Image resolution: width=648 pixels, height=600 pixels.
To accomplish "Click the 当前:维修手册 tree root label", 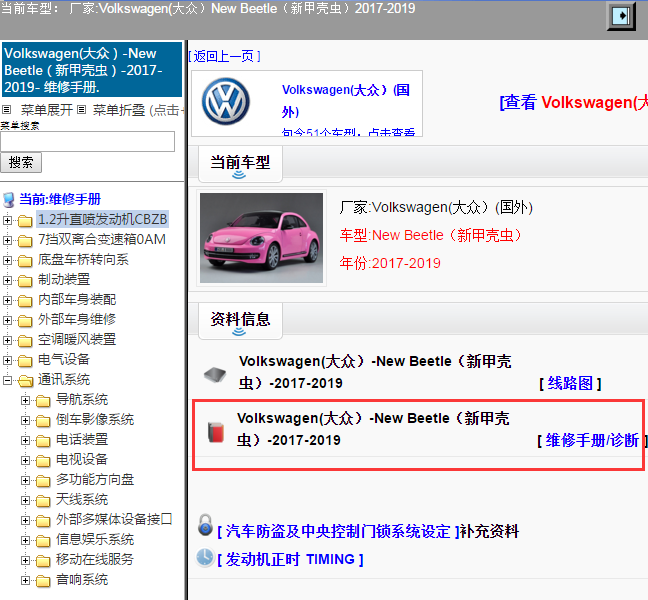I will click(60, 200).
